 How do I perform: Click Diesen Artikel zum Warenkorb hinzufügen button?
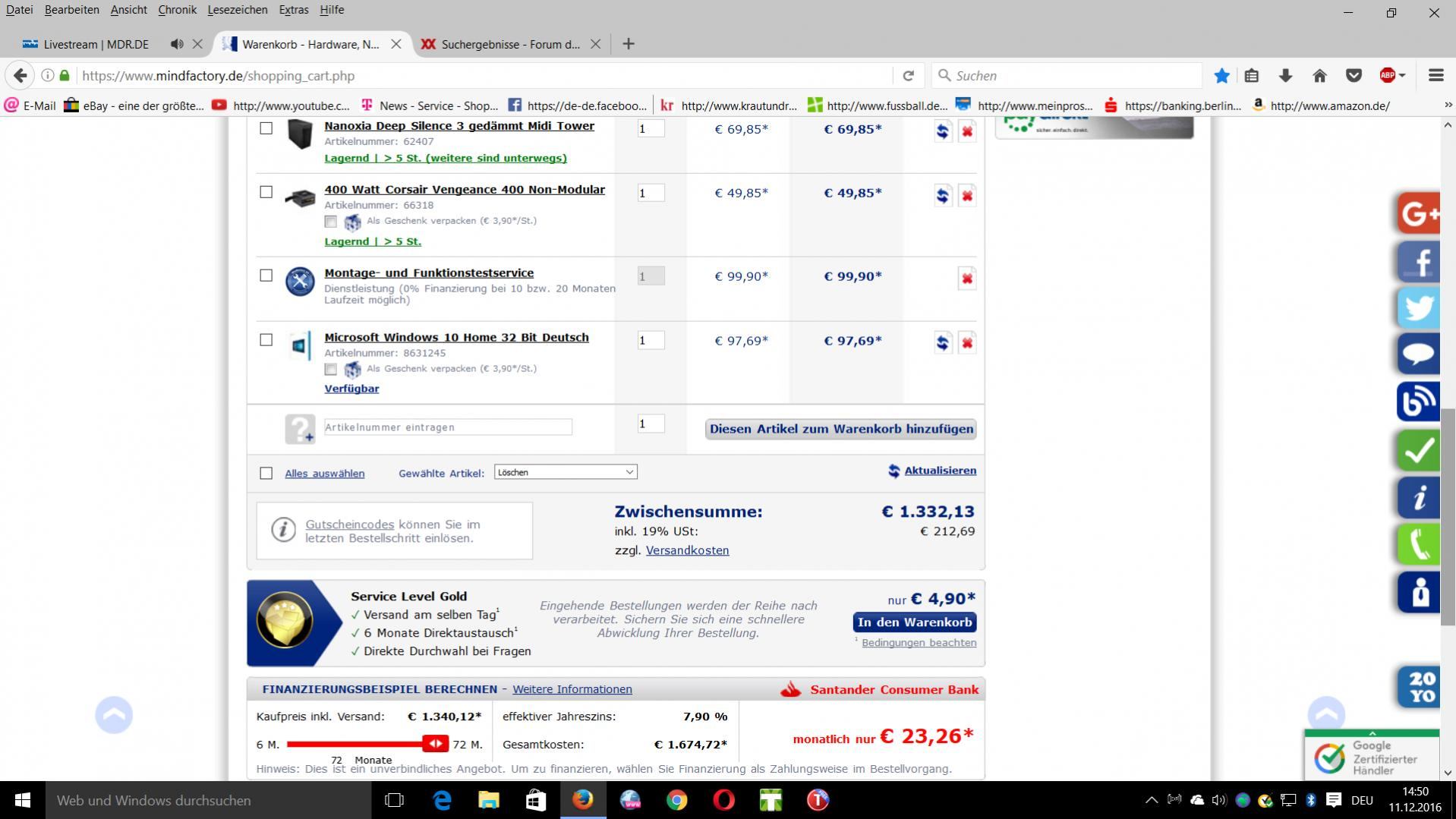pyautogui.click(x=840, y=429)
